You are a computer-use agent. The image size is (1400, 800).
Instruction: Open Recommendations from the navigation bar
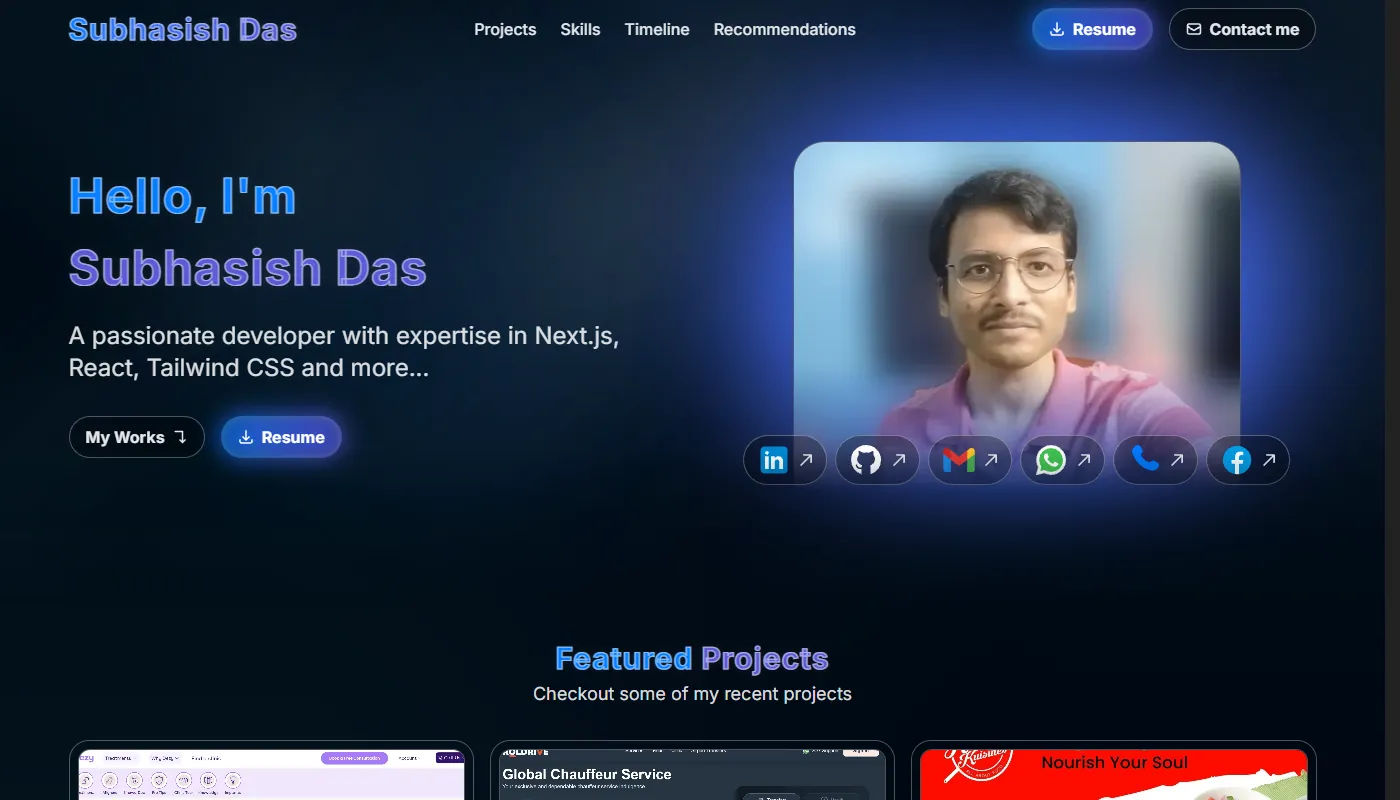785,29
